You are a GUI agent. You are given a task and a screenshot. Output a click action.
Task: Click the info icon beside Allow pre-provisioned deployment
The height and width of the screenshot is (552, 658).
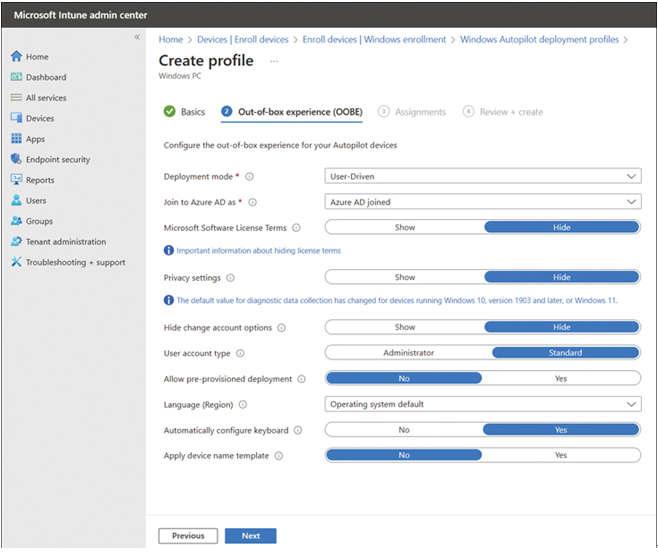point(301,379)
